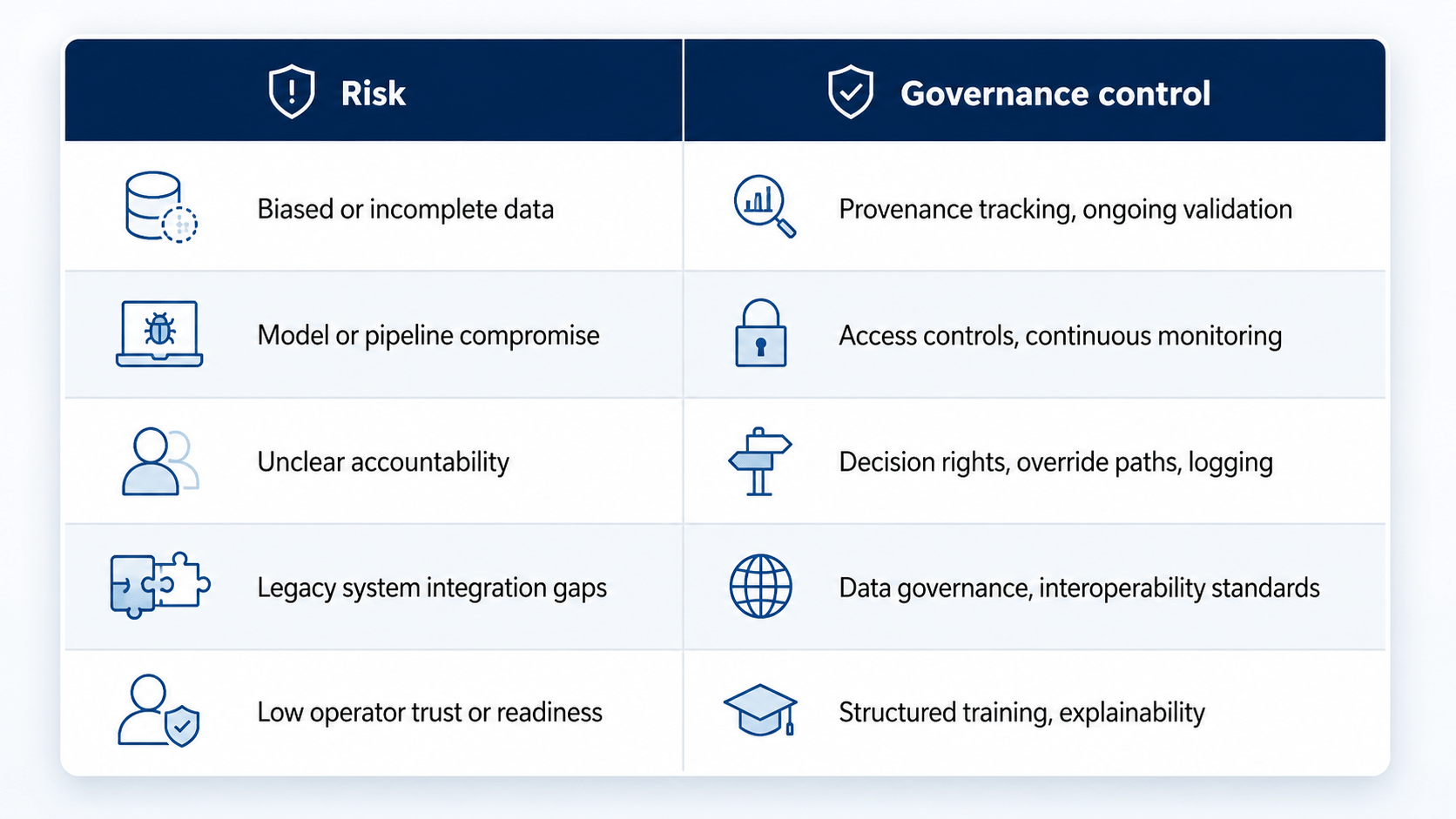
Task: Click the signpost decision rights icon
Action: 760,461
